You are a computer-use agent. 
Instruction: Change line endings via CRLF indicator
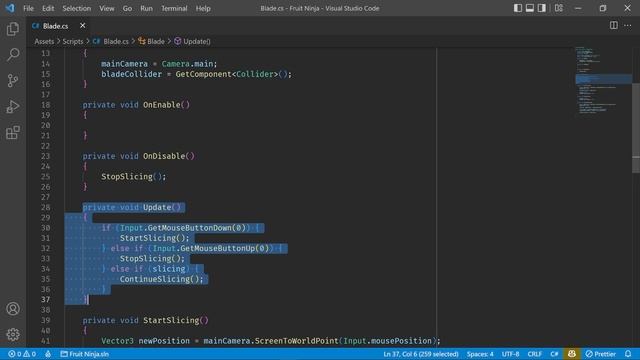534,354
